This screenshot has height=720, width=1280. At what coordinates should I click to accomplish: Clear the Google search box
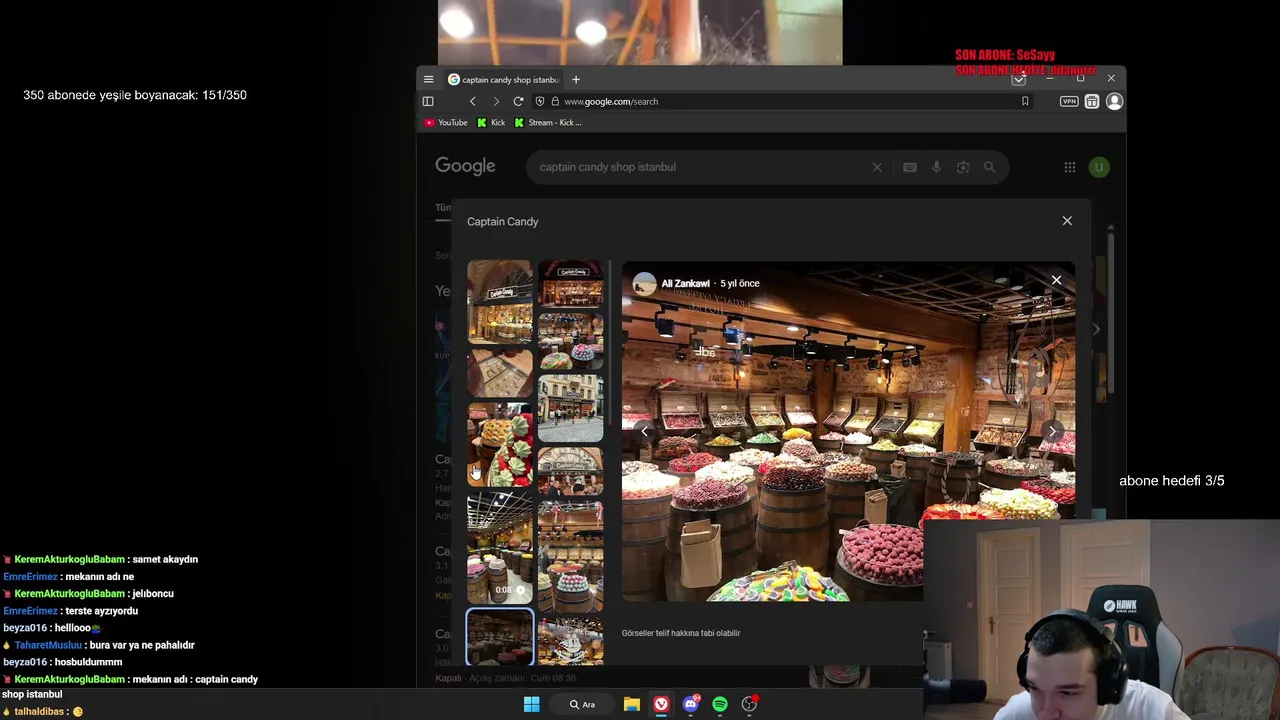pos(877,167)
